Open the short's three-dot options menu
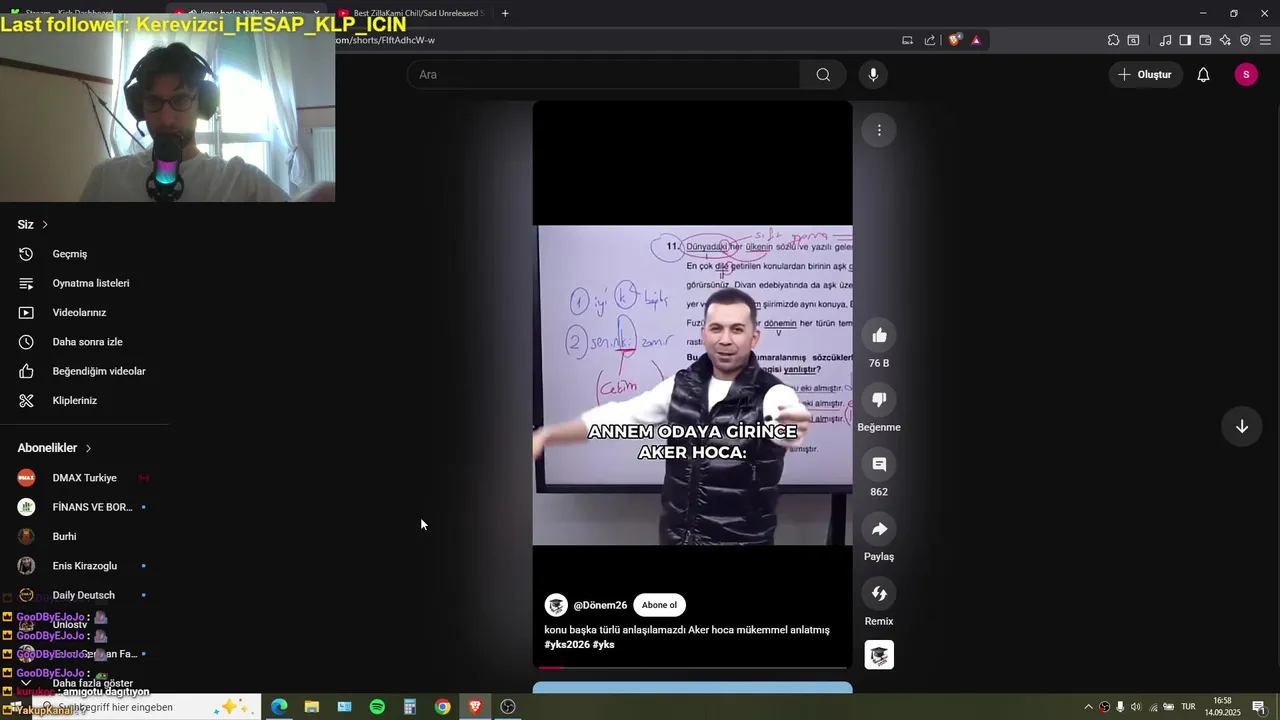 879,130
